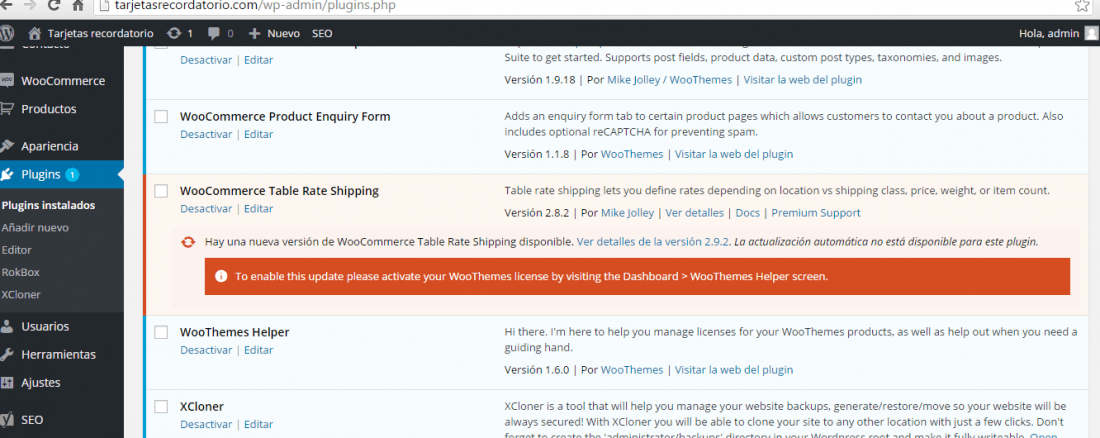Click the plus icon beside Nuevo
The height and width of the screenshot is (438, 1100).
(x=255, y=33)
